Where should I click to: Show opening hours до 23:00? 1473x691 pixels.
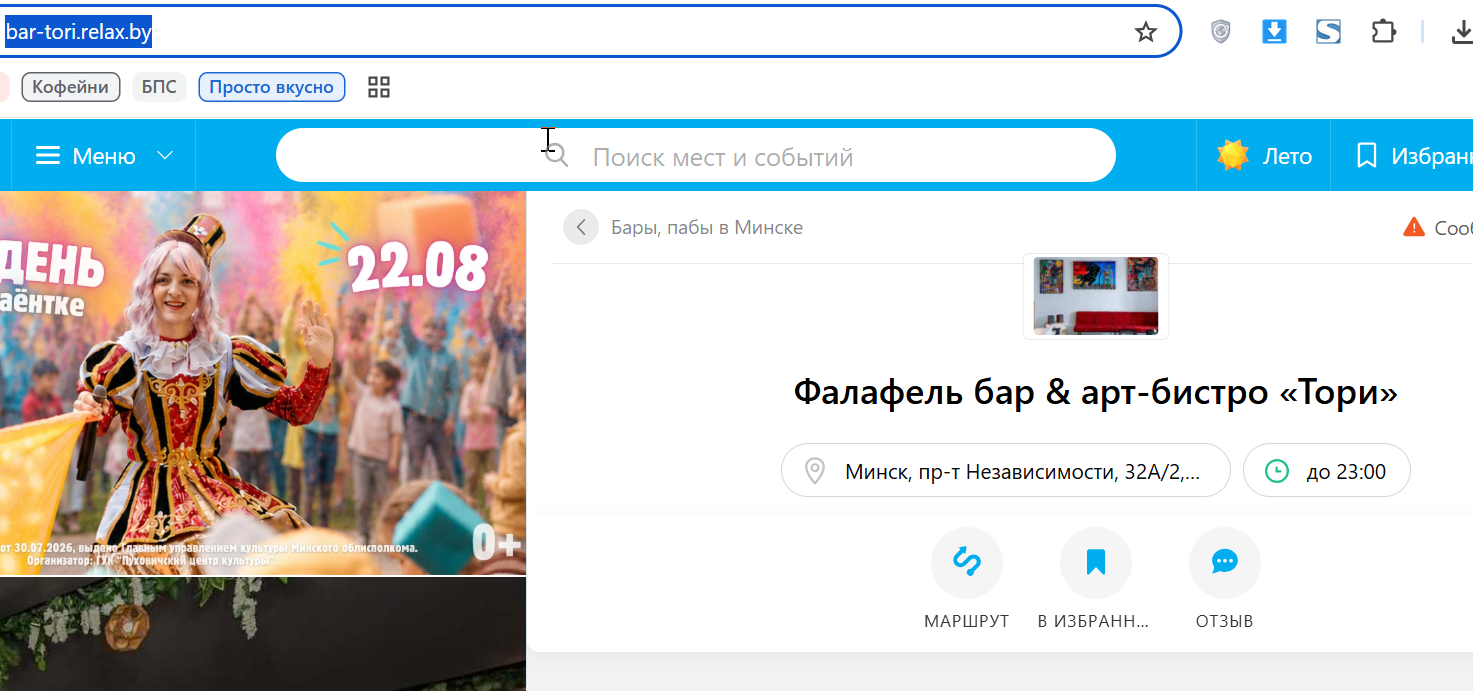(1327, 471)
